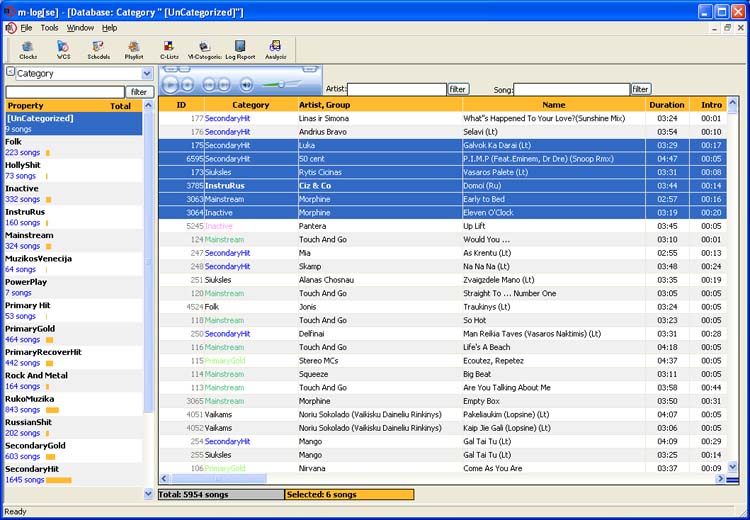Open the Tools menu
The image size is (750, 520).
click(49, 28)
